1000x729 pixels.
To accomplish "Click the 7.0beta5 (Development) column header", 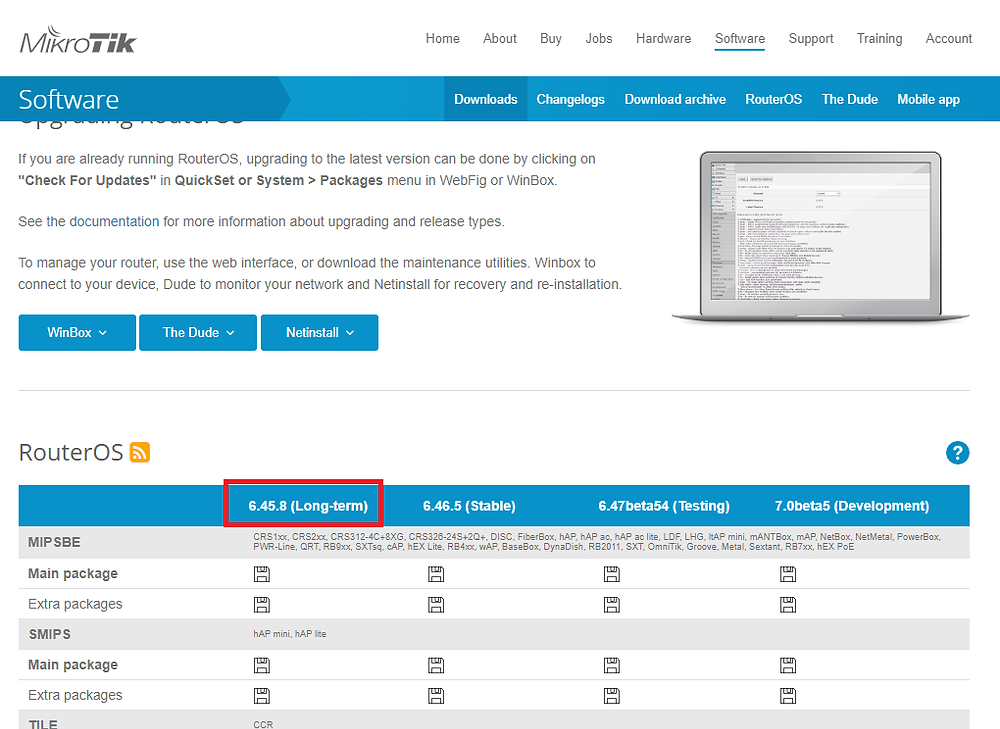I will [851, 506].
